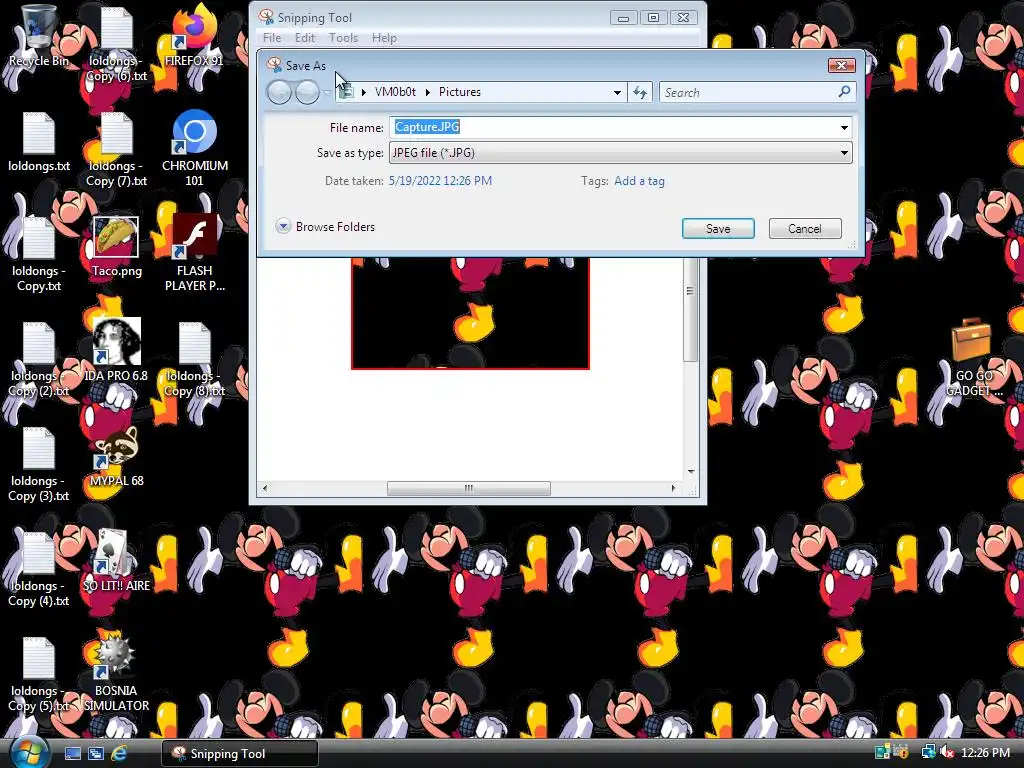Click Add a tag link
The width and height of the screenshot is (1024, 768).
tap(639, 181)
